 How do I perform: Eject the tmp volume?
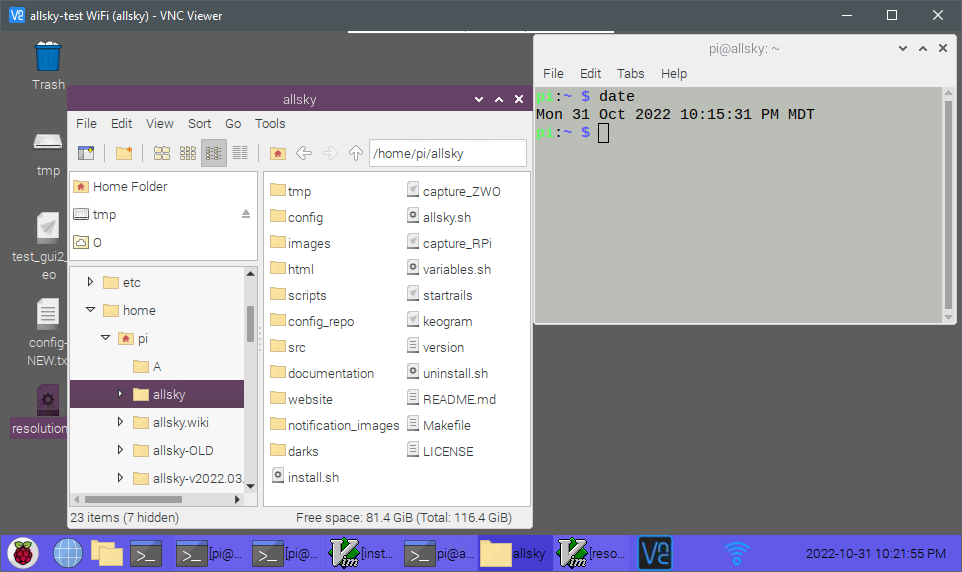pyautogui.click(x=246, y=214)
